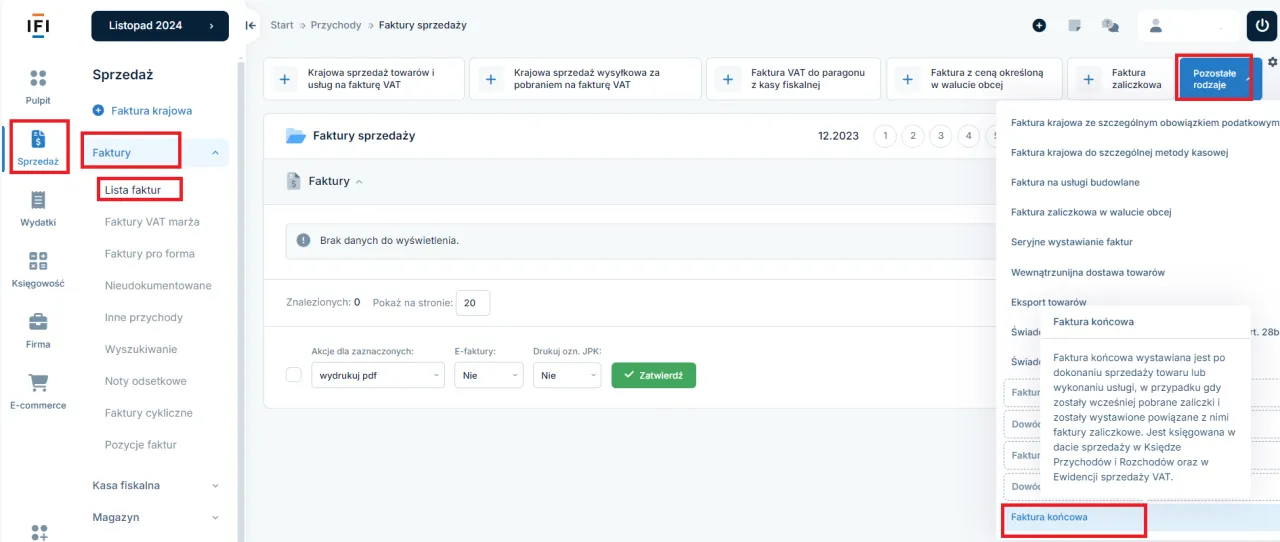Open the 'wydrukuj pdf' actions dropdown
Image resolution: width=1280 pixels, height=542 pixels.
click(377, 375)
